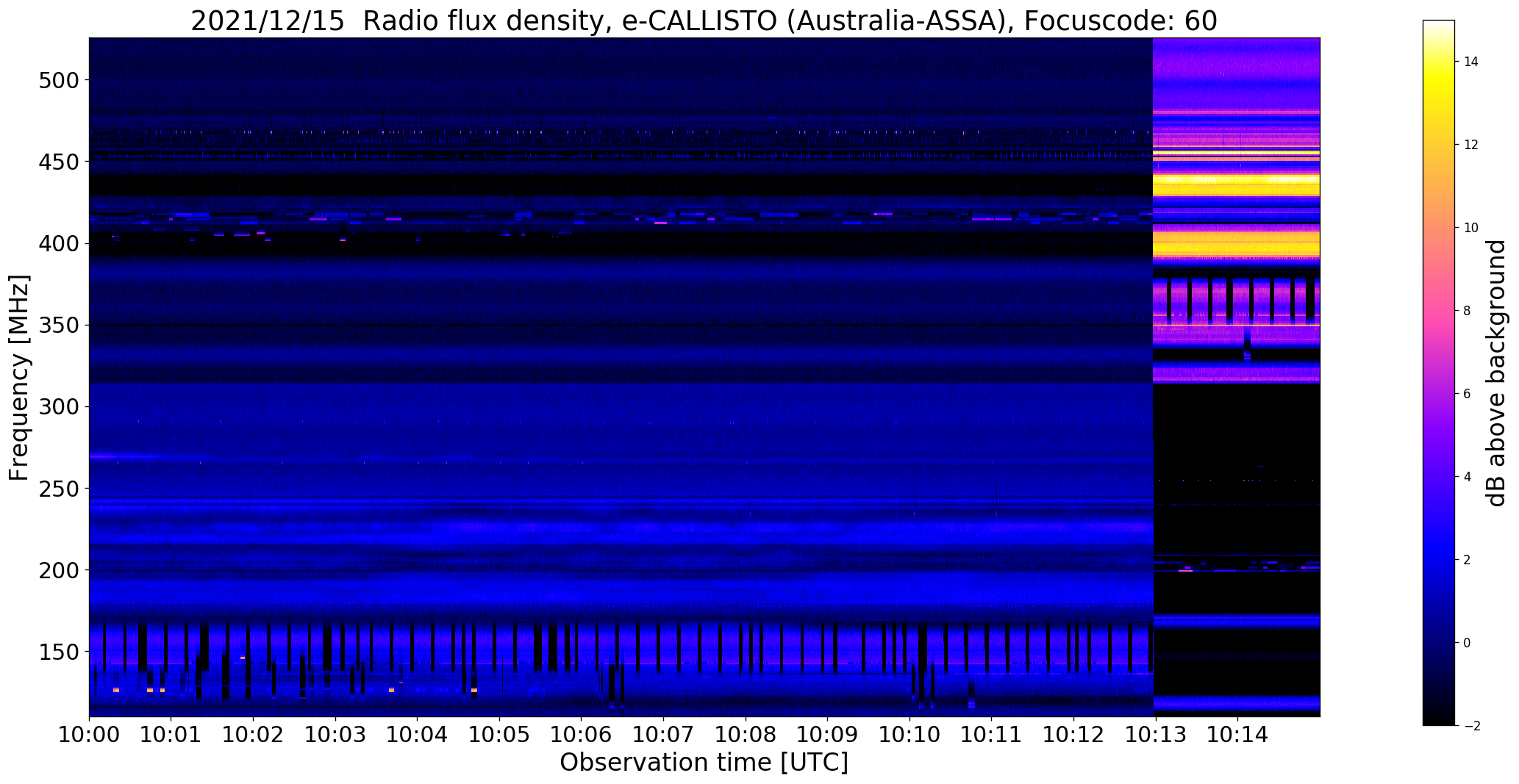Select the 10:13 time tick label
Screen dimensions: 1519x784
tap(1157, 735)
